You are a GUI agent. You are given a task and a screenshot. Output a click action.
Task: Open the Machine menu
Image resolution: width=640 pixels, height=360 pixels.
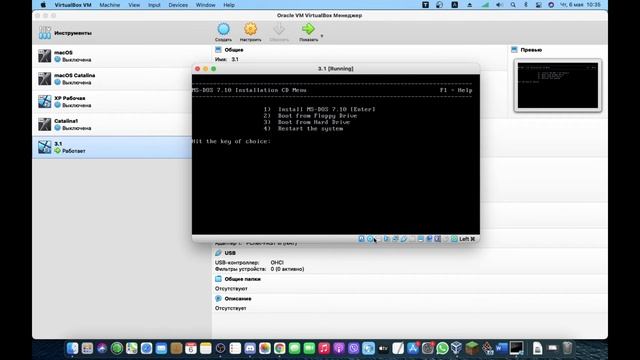tap(109, 5)
